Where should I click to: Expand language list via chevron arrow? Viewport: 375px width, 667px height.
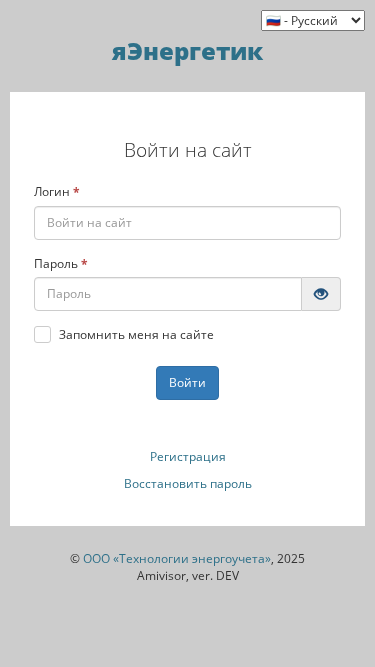coord(356,20)
